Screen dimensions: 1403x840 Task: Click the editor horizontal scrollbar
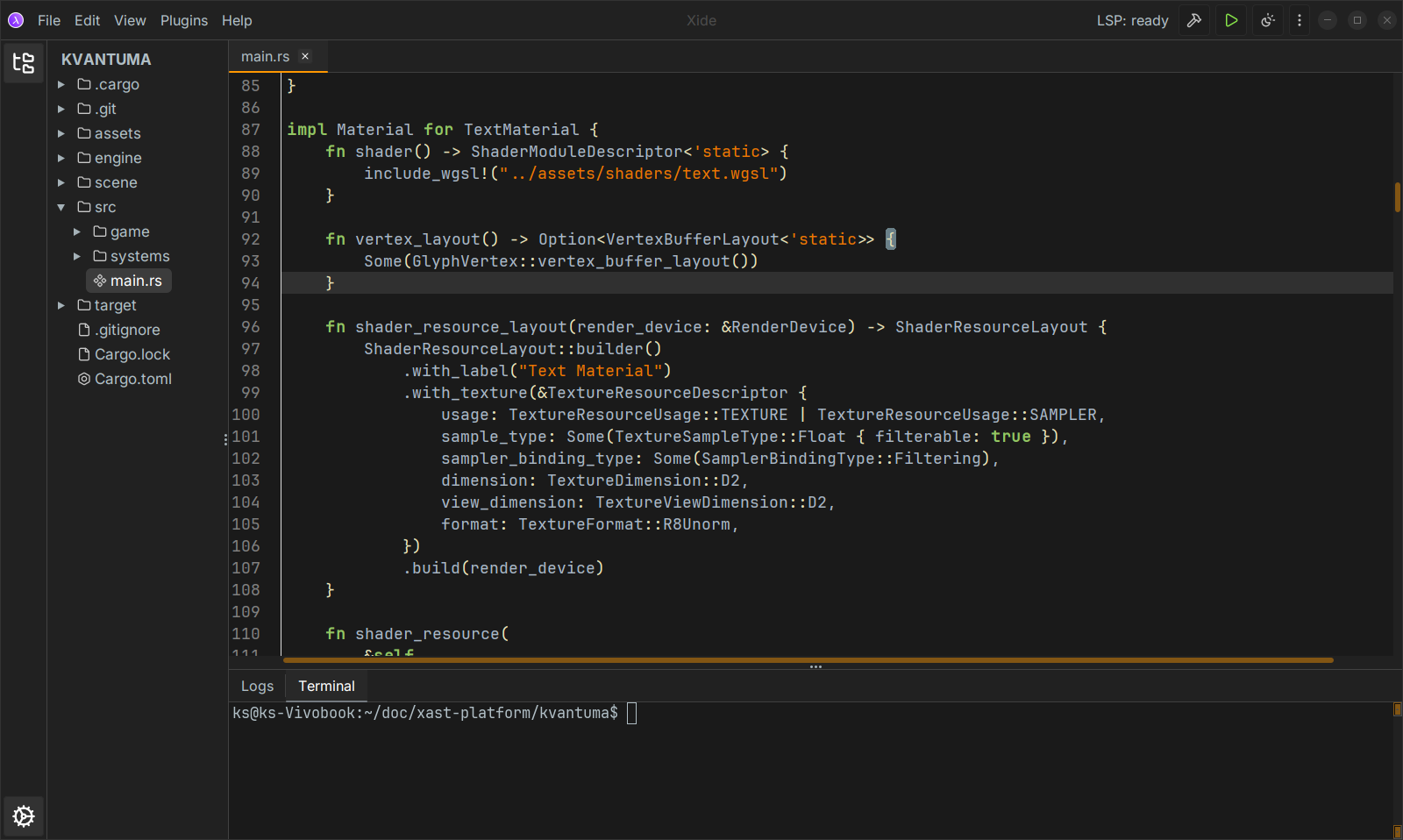pyautogui.click(x=807, y=660)
